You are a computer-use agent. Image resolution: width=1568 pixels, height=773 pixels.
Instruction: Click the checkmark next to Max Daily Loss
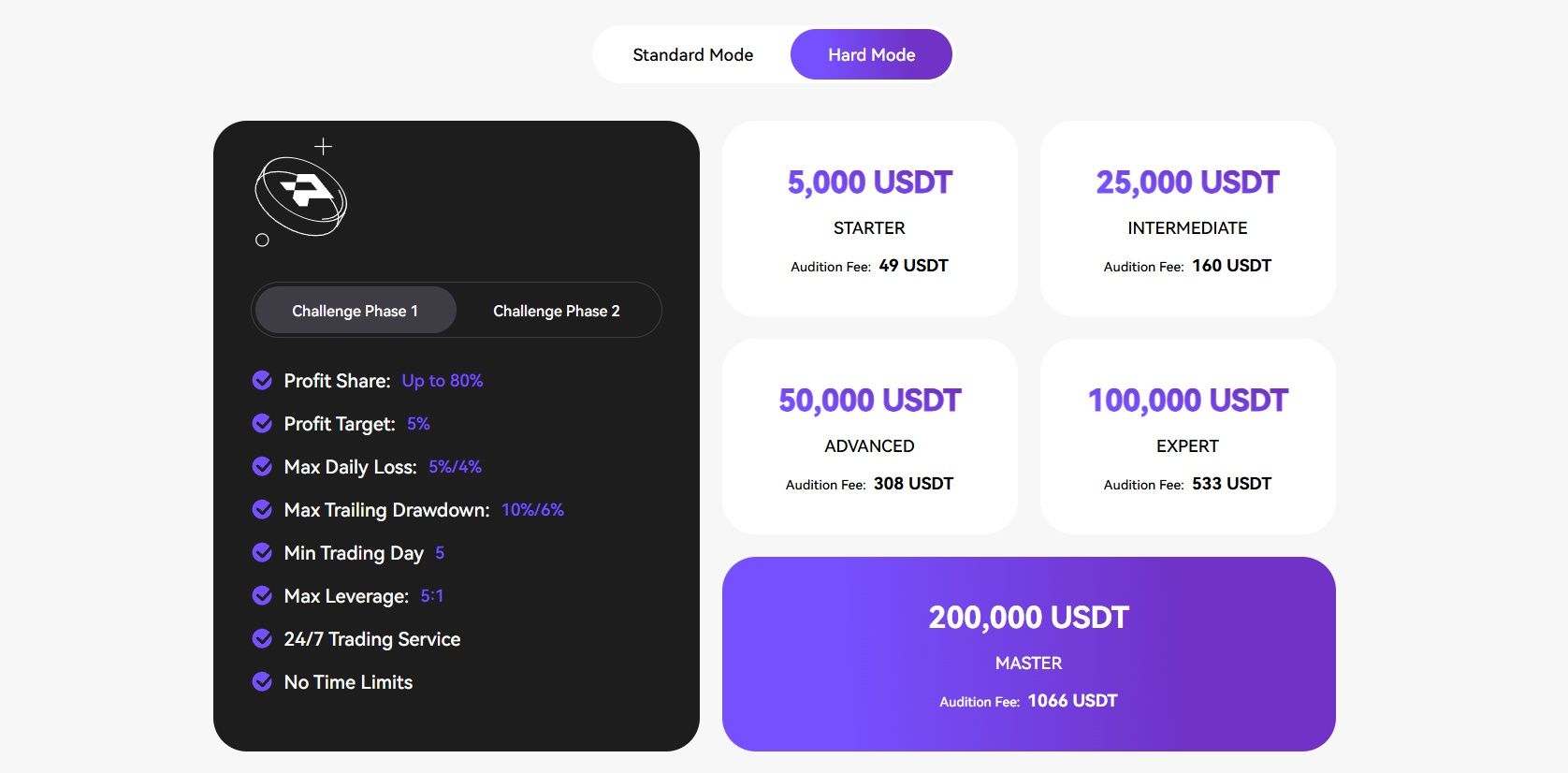262,466
